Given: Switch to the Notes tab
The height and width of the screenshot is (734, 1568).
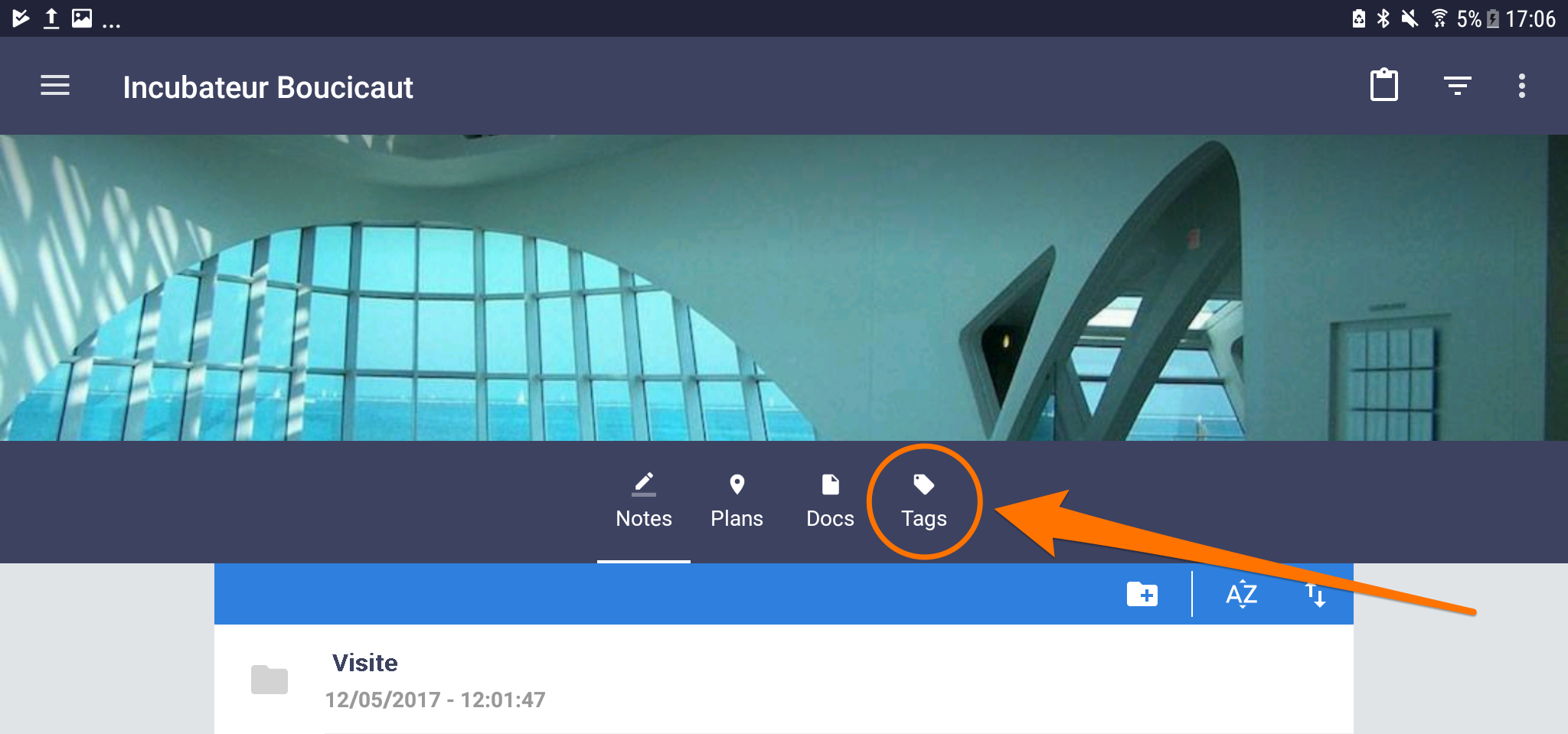Looking at the screenshot, I should click(x=644, y=502).
